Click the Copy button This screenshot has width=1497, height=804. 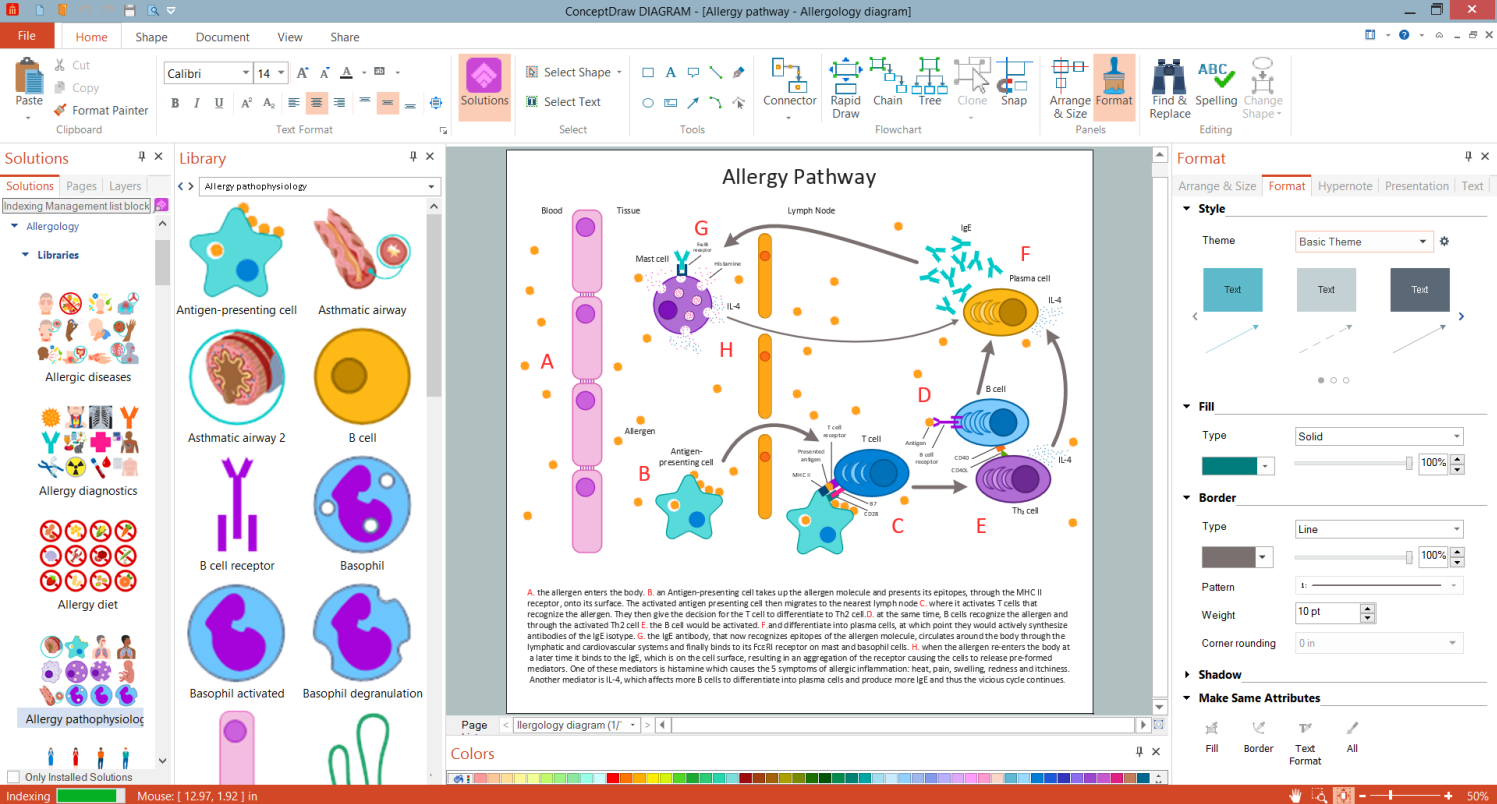(75, 88)
